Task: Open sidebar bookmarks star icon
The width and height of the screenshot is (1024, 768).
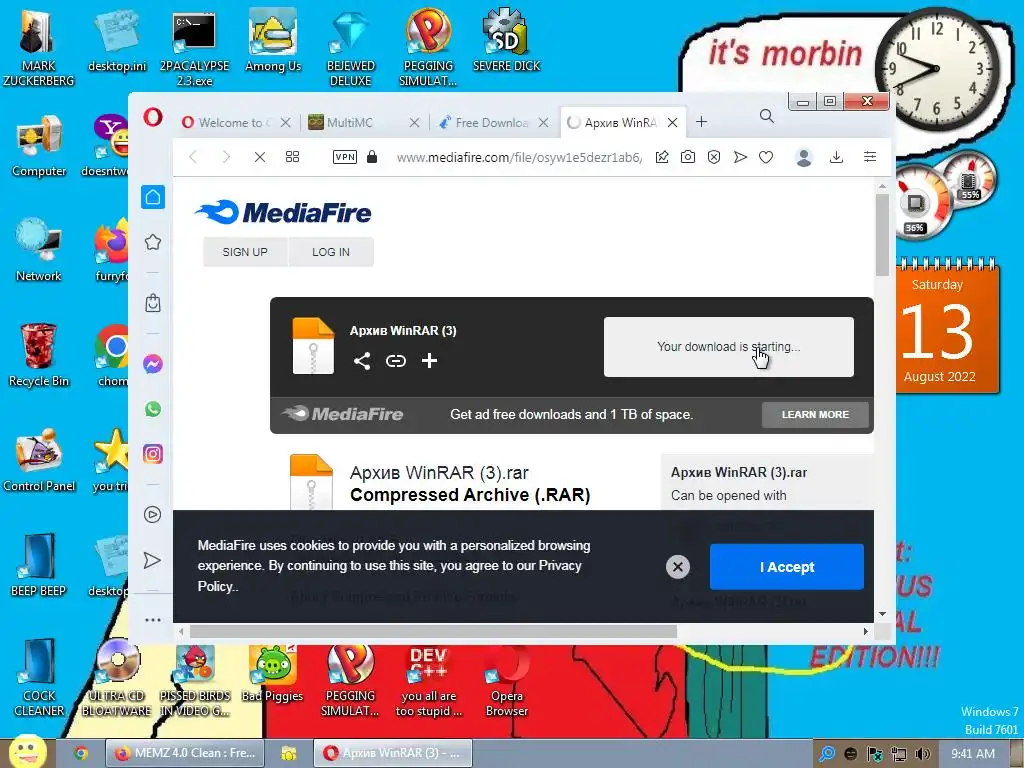Action: 153,242
